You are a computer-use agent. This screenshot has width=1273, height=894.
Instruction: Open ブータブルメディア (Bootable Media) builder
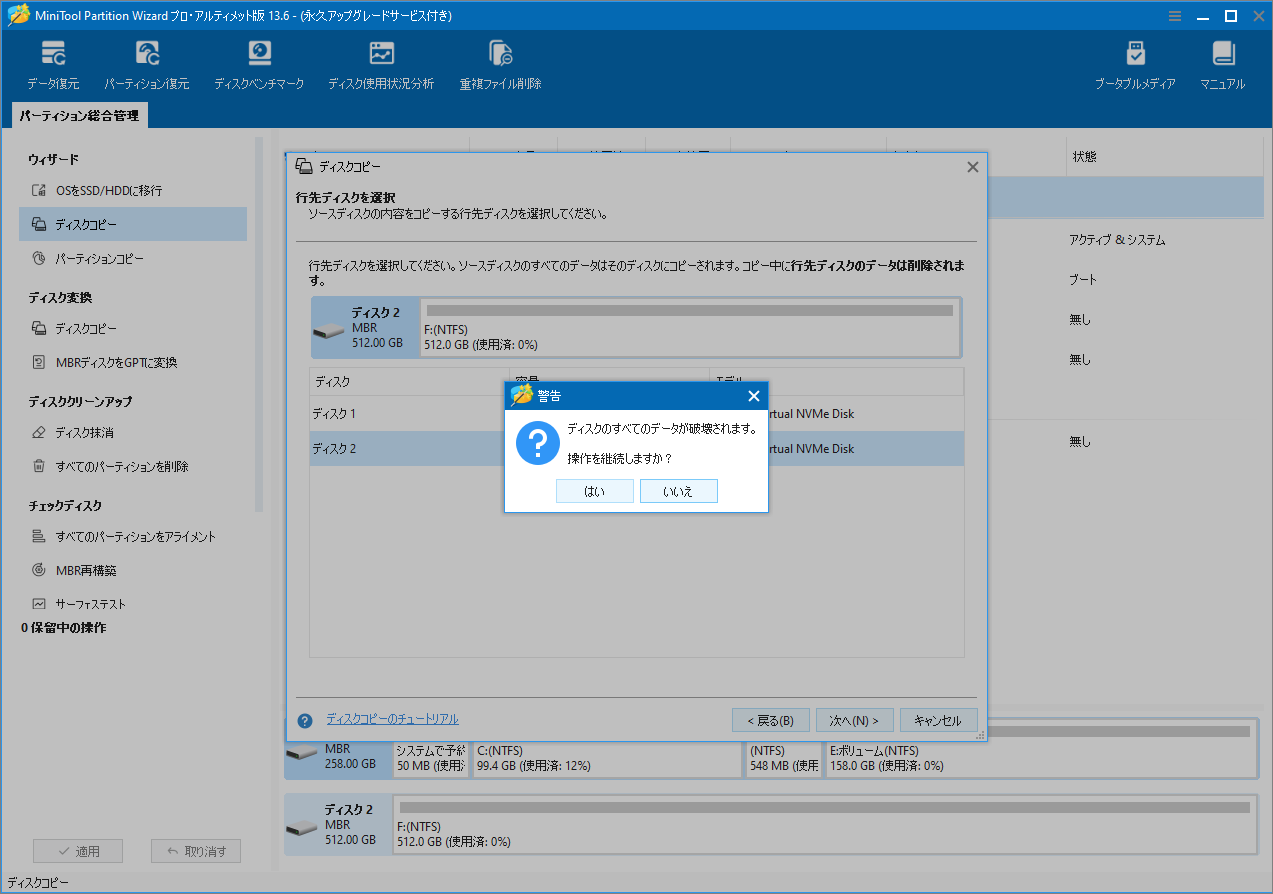(1135, 62)
